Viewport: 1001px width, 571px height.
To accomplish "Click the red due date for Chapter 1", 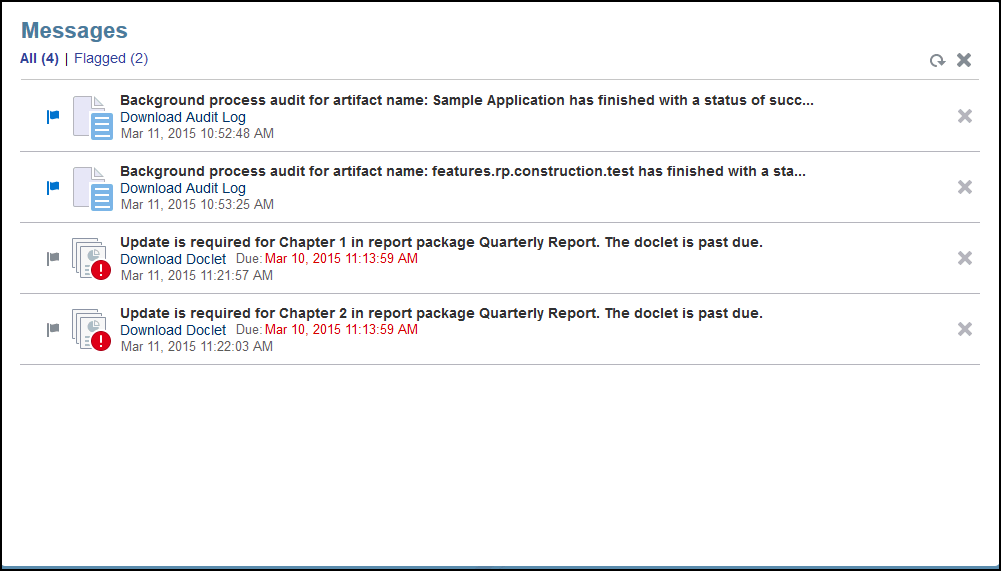I will (342, 259).
